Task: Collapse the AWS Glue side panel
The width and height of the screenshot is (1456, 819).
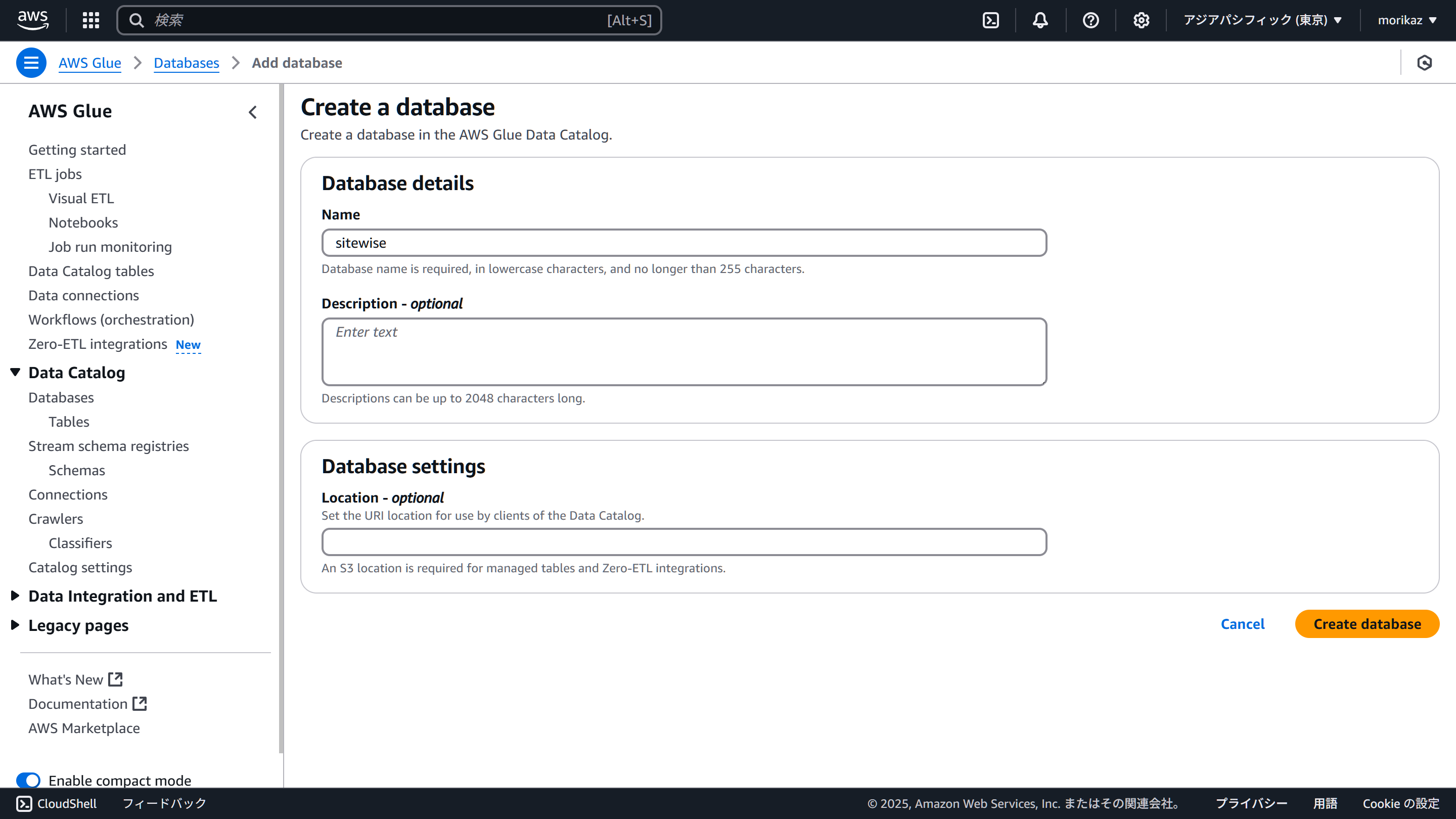Action: 253,112
